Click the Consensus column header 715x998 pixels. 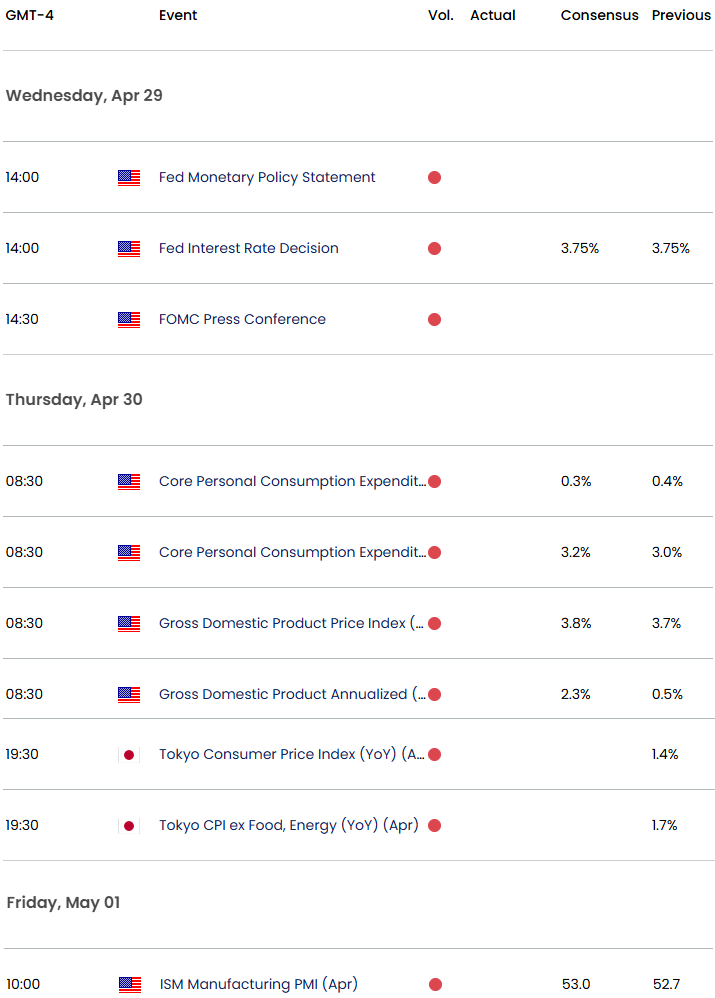click(x=599, y=16)
